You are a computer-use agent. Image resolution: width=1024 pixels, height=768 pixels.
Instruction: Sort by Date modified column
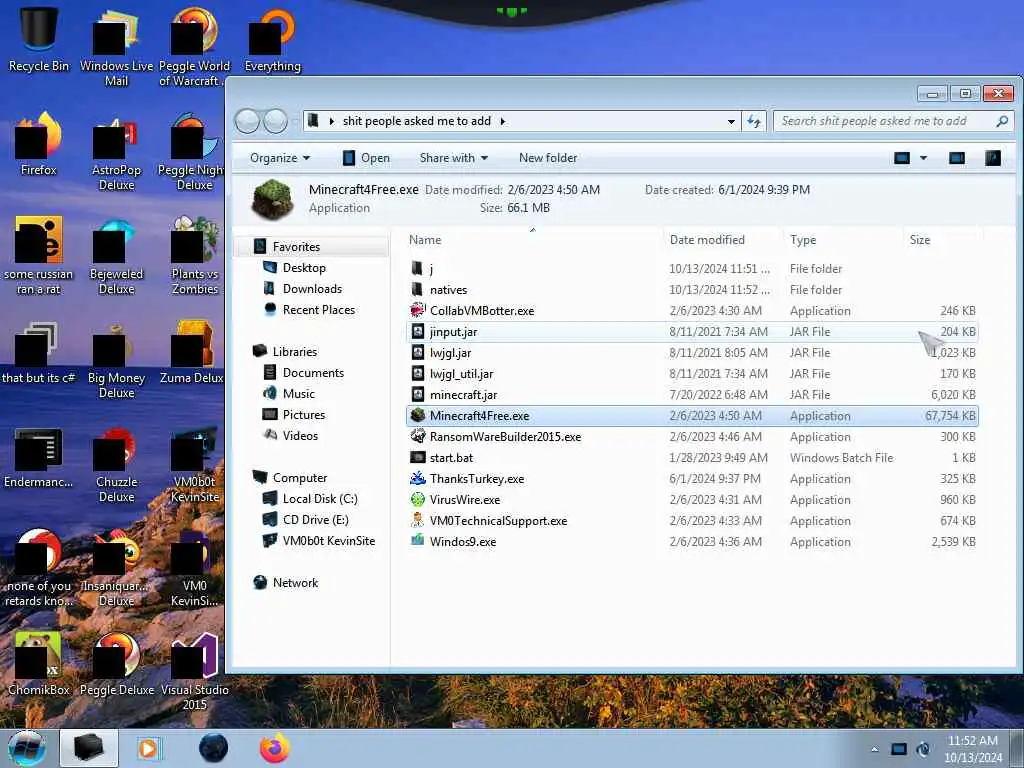coord(722,240)
